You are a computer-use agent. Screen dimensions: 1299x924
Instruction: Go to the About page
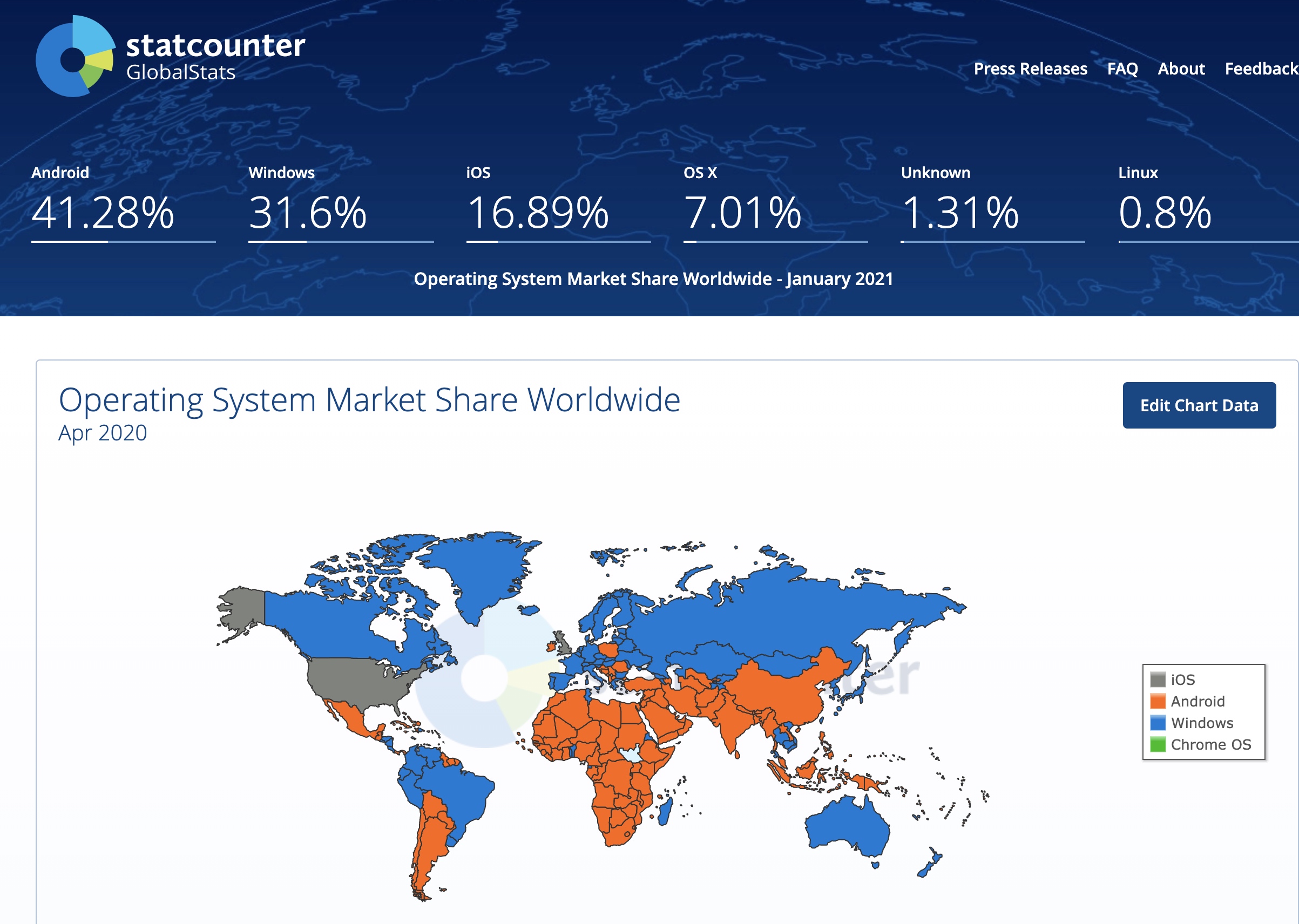(x=1181, y=69)
